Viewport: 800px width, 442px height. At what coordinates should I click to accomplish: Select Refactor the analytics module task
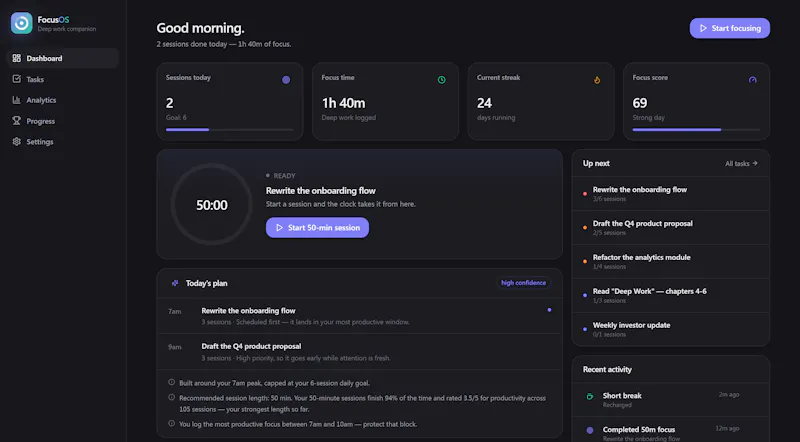click(670, 261)
